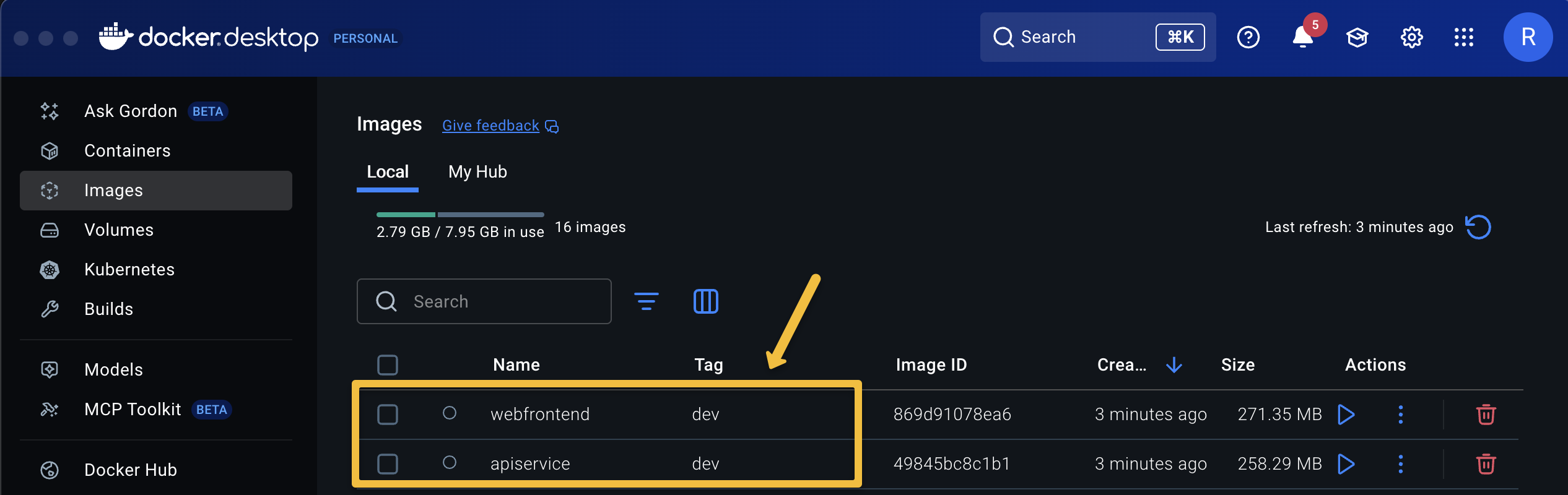Open the help question mark icon
Image resolution: width=1568 pixels, height=495 pixels.
pos(1248,38)
